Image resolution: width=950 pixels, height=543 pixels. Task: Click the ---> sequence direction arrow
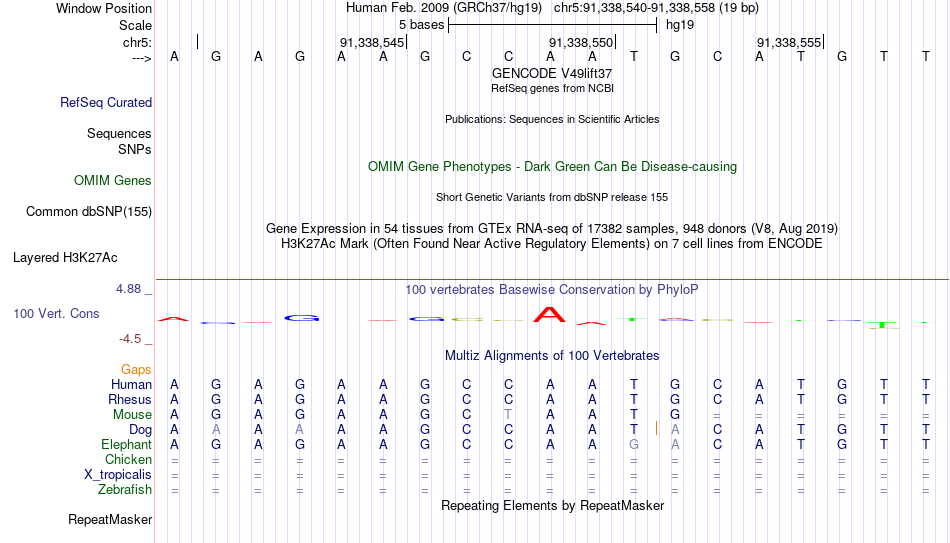(142, 58)
